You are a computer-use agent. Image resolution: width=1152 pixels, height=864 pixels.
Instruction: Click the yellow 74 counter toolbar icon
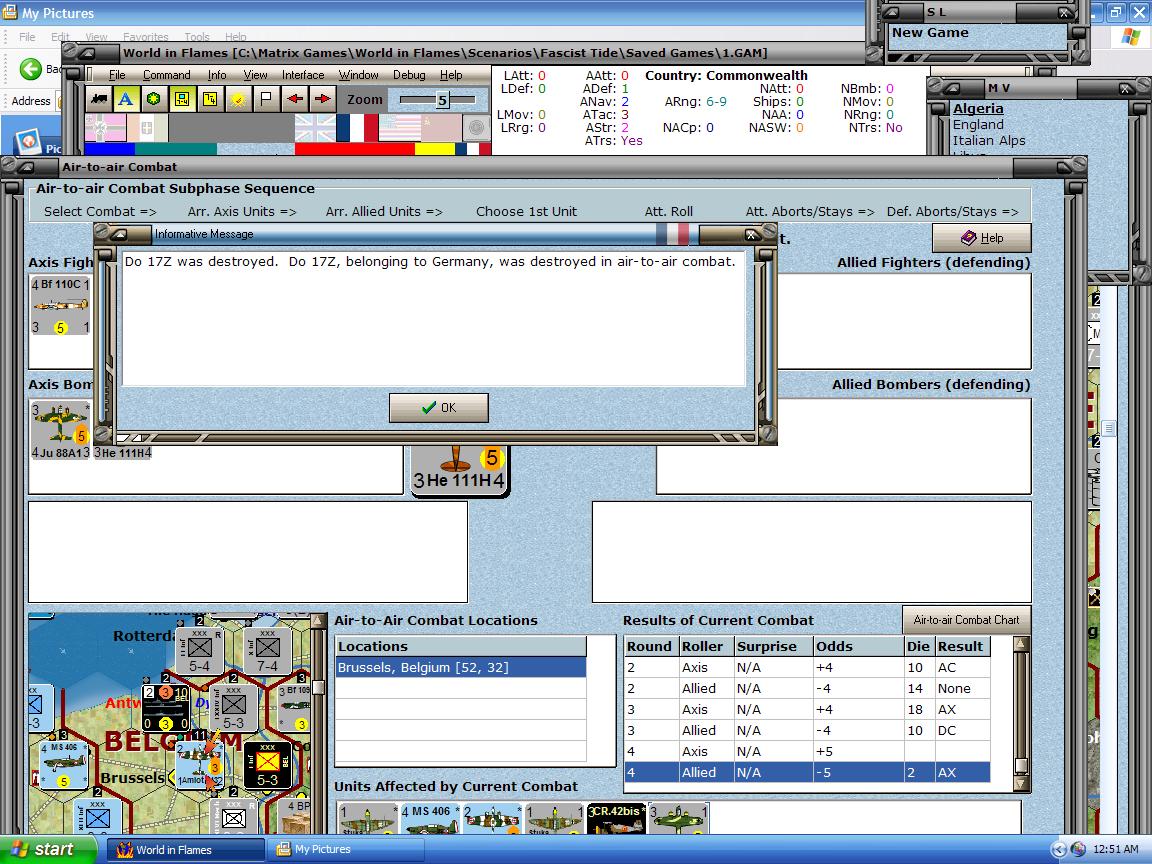tap(209, 99)
